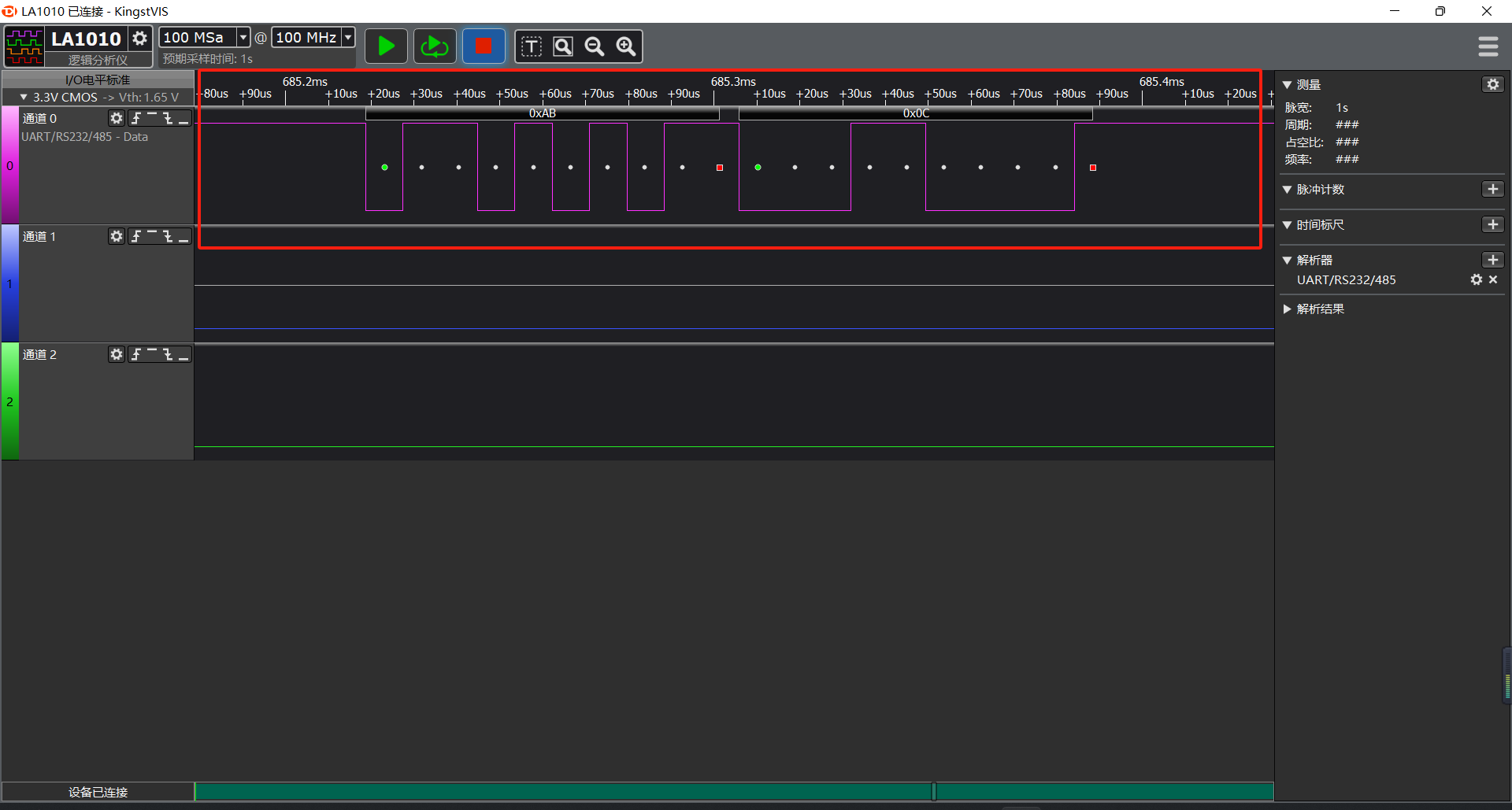
Task: Click the 预期采样时间: 1s label
Action: (207, 59)
